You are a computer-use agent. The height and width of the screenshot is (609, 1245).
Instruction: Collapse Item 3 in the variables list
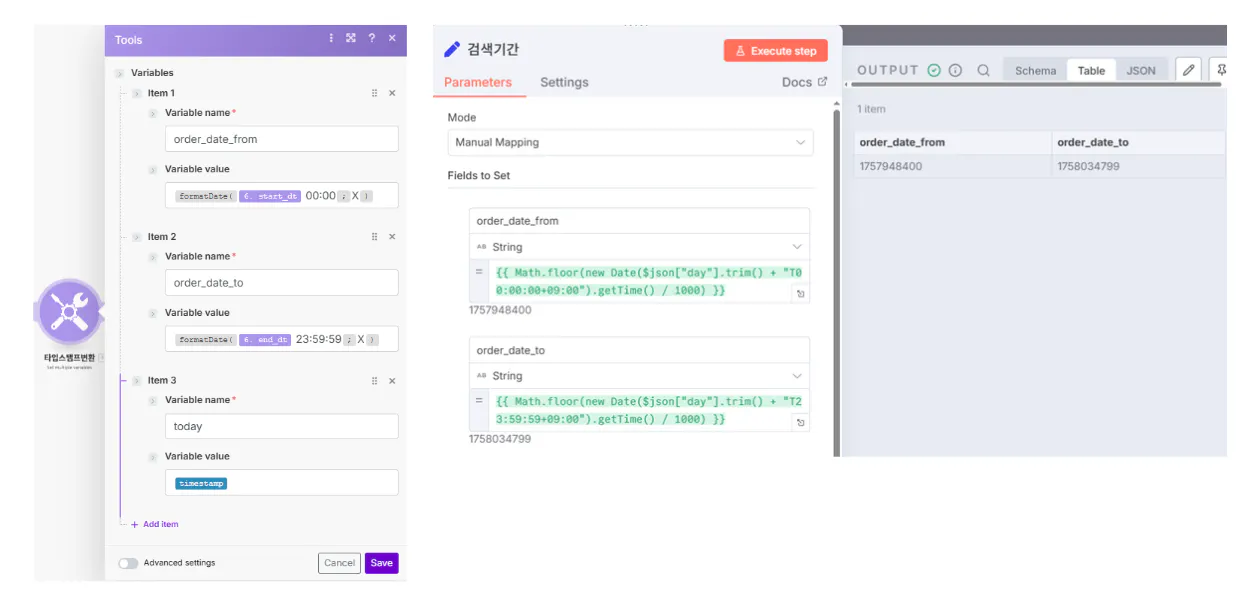(x=136, y=380)
